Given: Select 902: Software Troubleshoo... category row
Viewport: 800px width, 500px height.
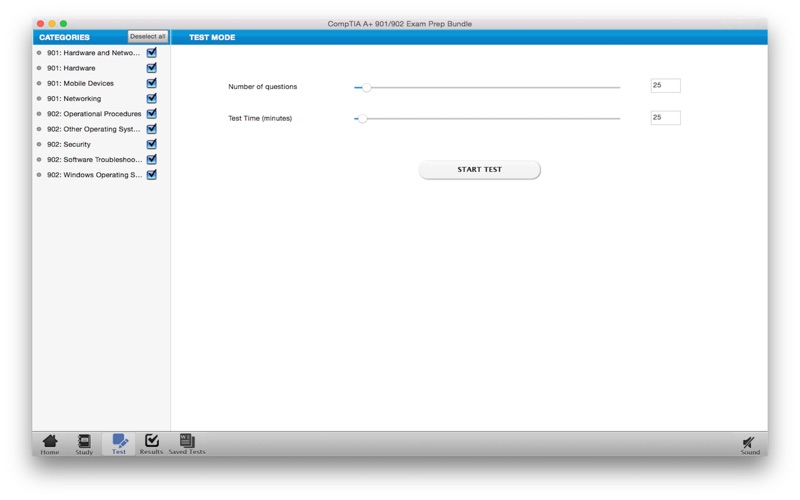Looking at the screenshot, I should click(x=101, y=160).
